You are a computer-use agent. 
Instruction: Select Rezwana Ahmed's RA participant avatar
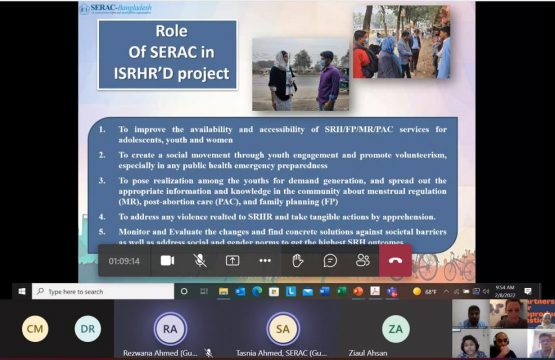[170, 329]
